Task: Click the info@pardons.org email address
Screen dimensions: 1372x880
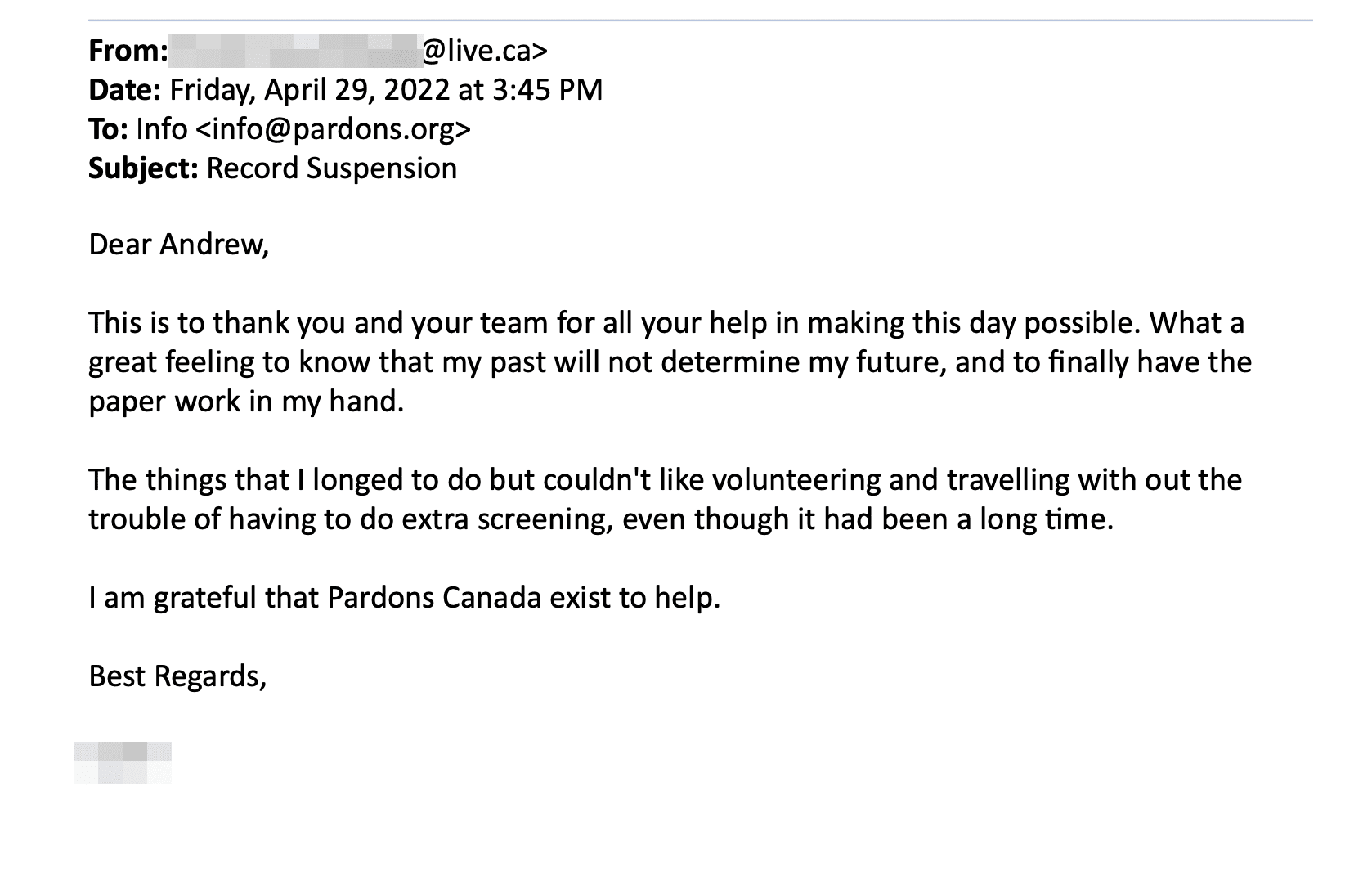Action: 334,129
